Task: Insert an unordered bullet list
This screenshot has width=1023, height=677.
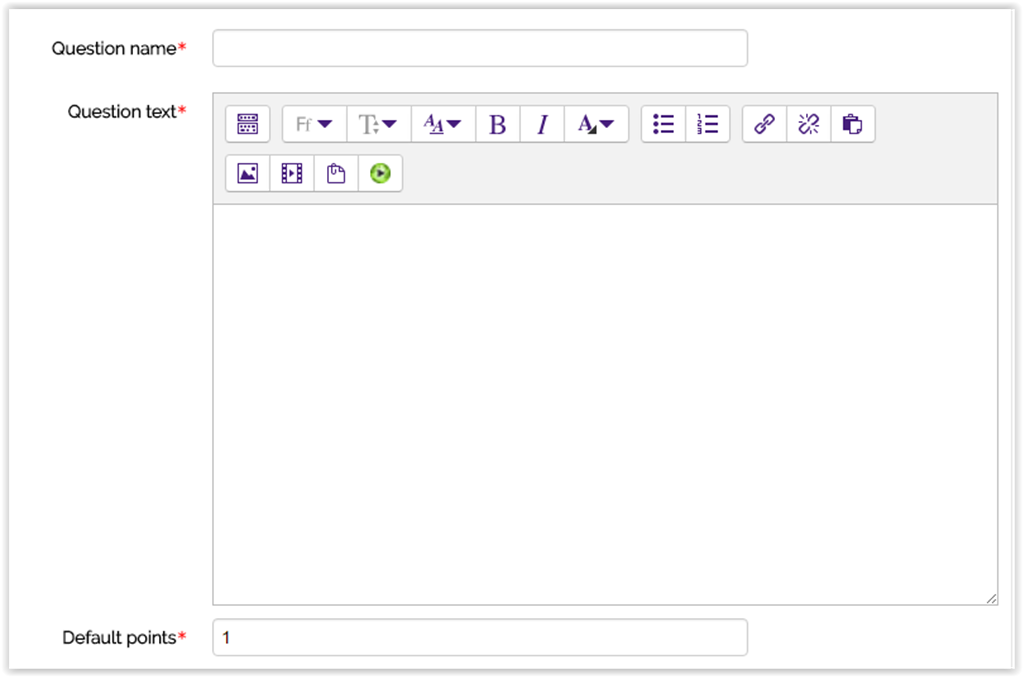Action: point(662,123)
